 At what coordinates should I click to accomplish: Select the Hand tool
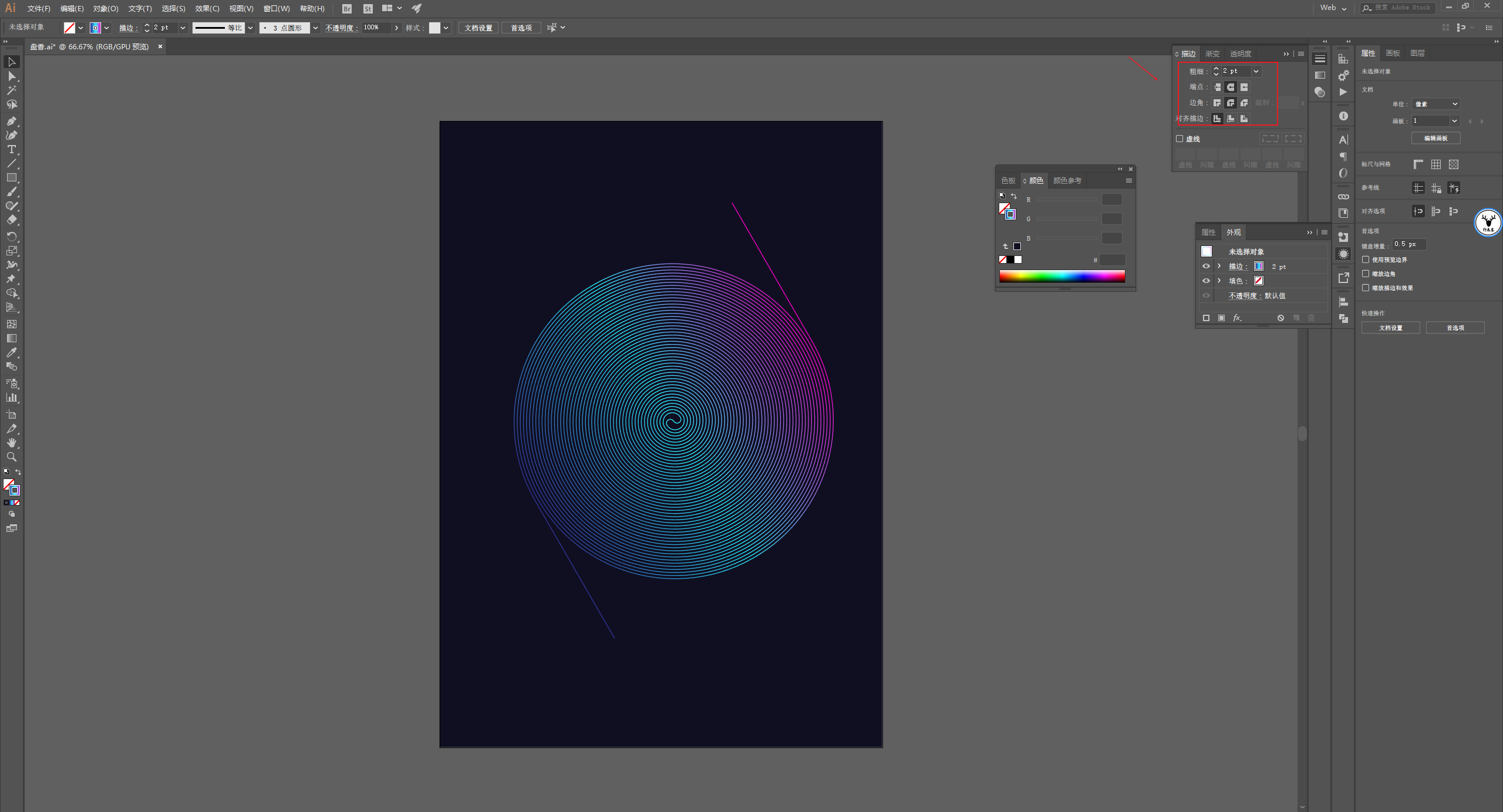click(11, 443)
